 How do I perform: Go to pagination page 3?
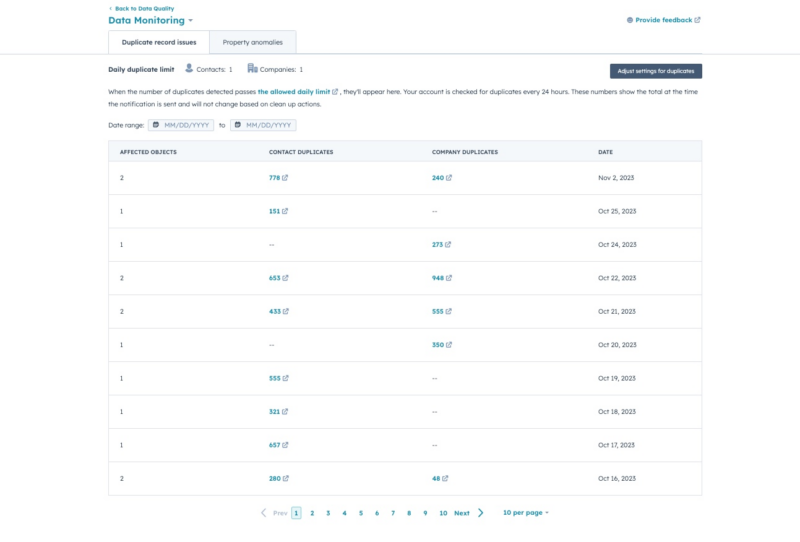328,513
